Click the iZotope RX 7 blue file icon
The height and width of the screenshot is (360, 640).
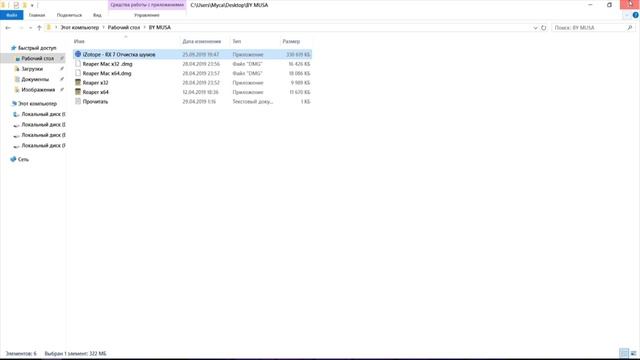point(78,54)
